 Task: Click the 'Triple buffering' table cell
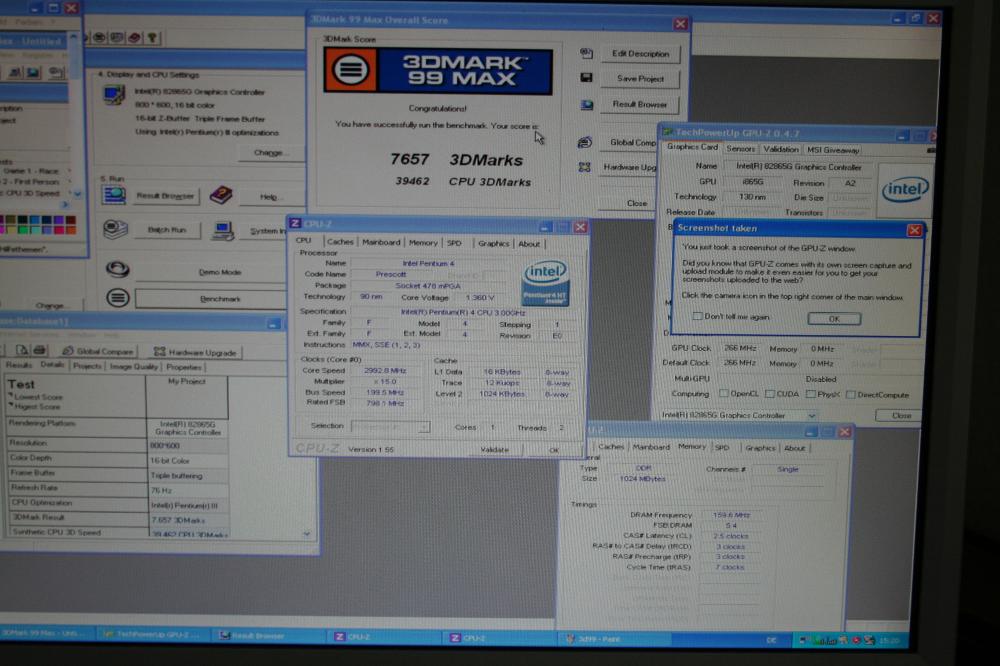click(188, 475)
